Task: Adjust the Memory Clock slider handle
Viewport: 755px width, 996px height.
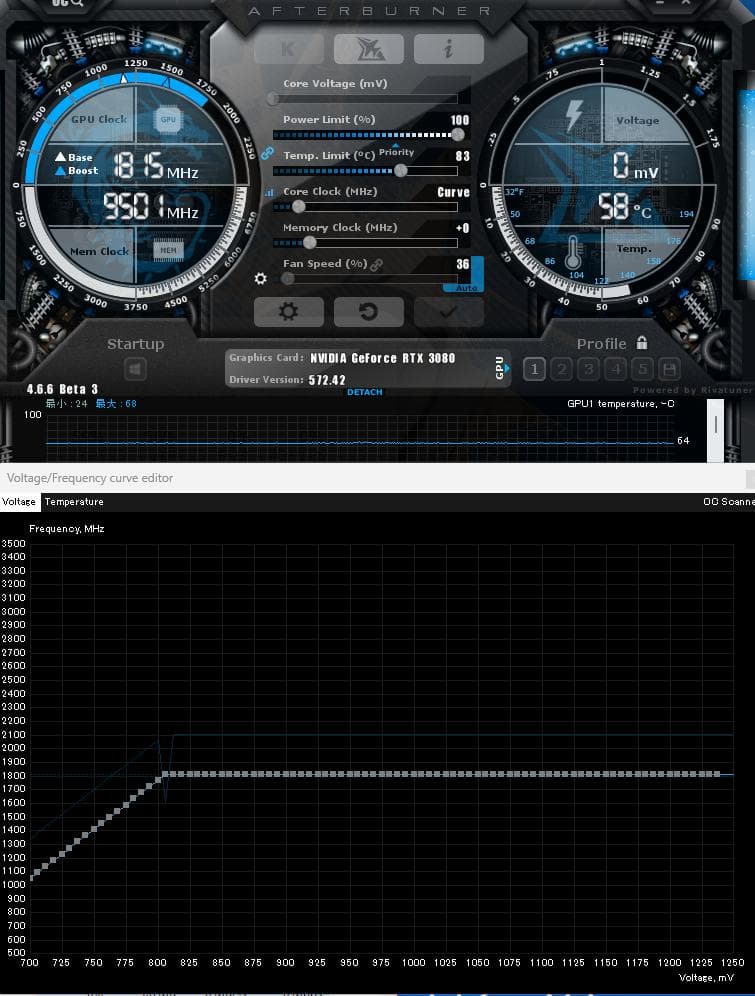Action: (x=309, y=243)
